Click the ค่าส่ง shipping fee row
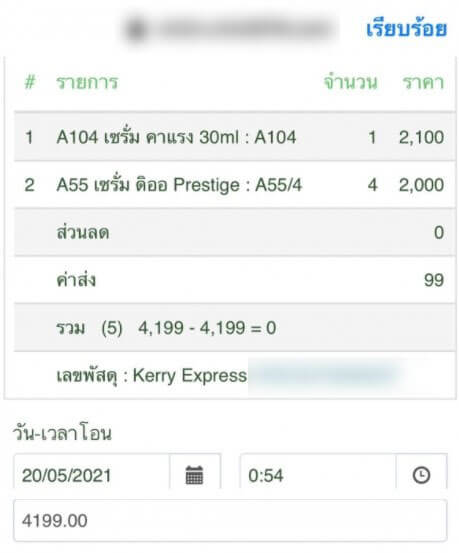The height and width of the screenshot is (553, 459). pos(235,280)
